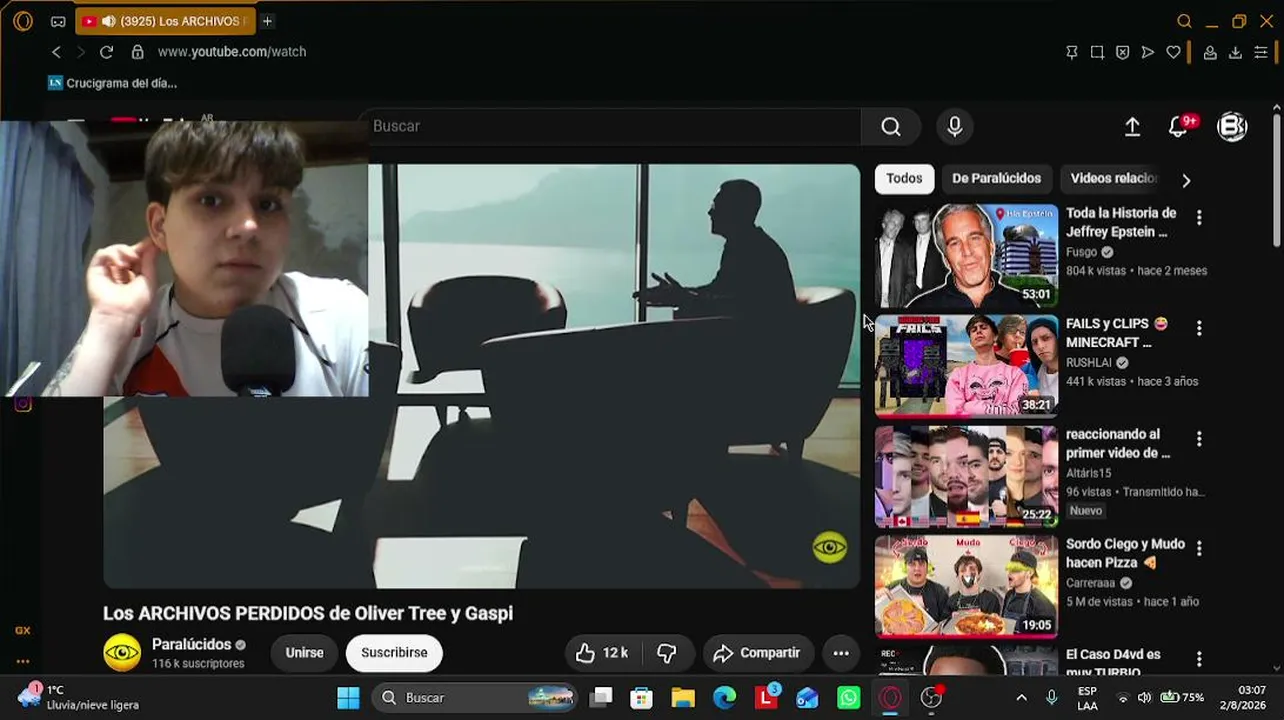The width and height of the screenshot is (1284, 720).
Task: Open the easy setup sliders menu
Action: [x=1261, y=52]
